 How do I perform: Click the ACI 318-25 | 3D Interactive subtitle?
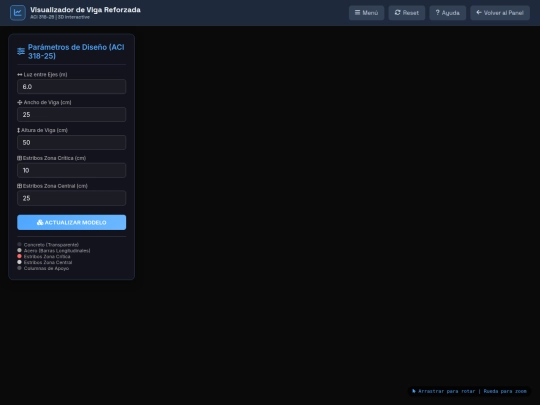point(60,17)
